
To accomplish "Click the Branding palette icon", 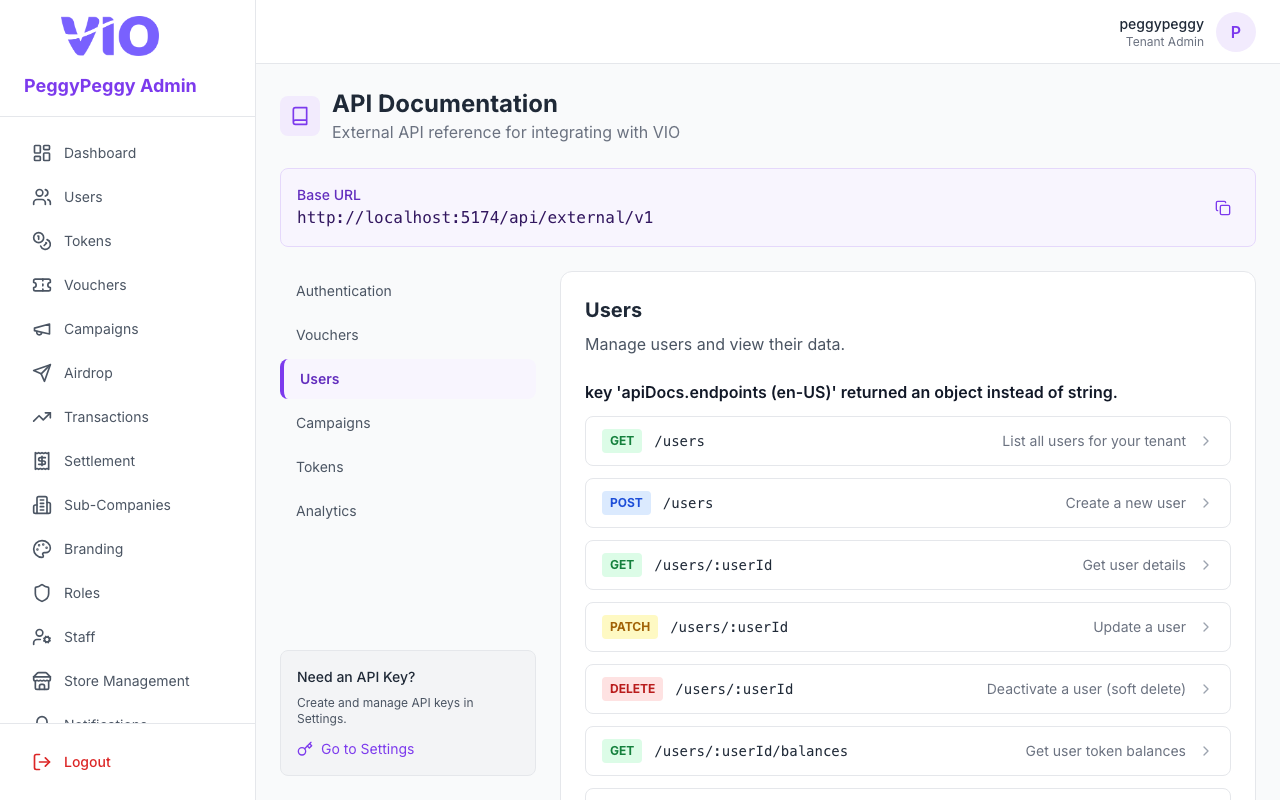I will point(42,549).
